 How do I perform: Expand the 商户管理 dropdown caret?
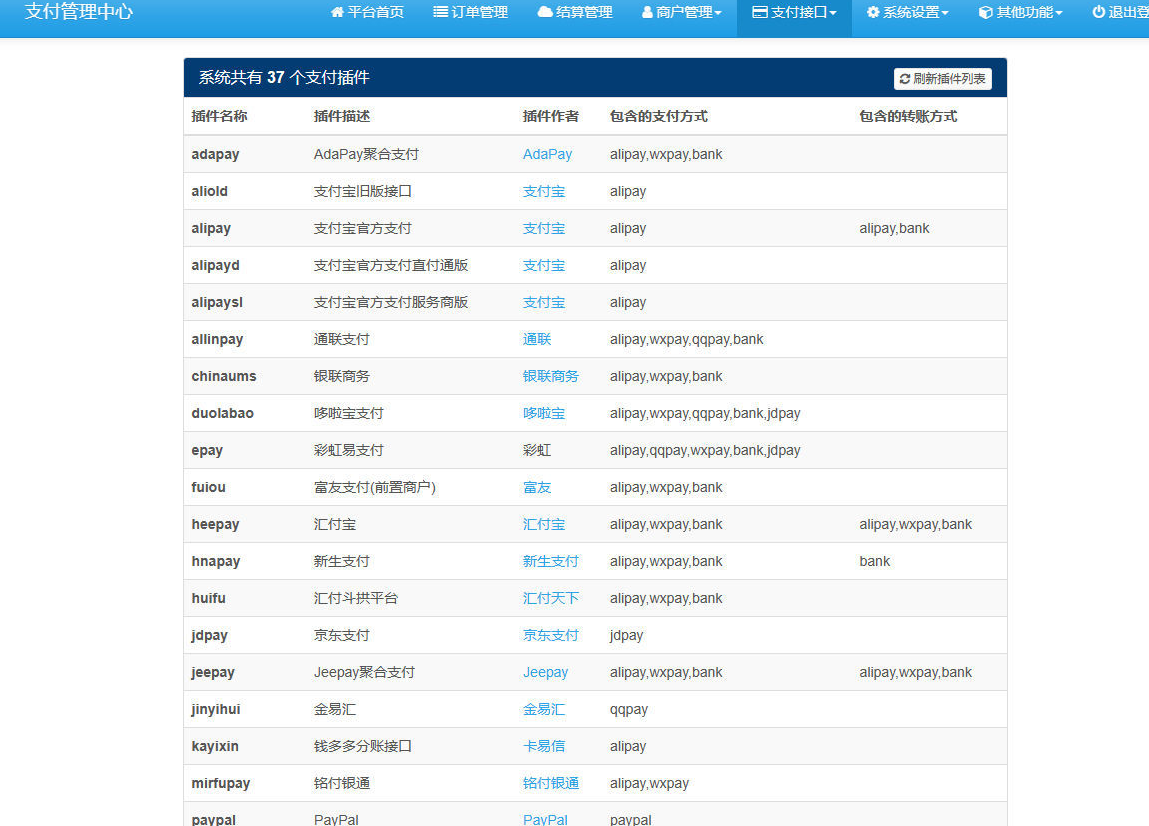coord(718,13)
